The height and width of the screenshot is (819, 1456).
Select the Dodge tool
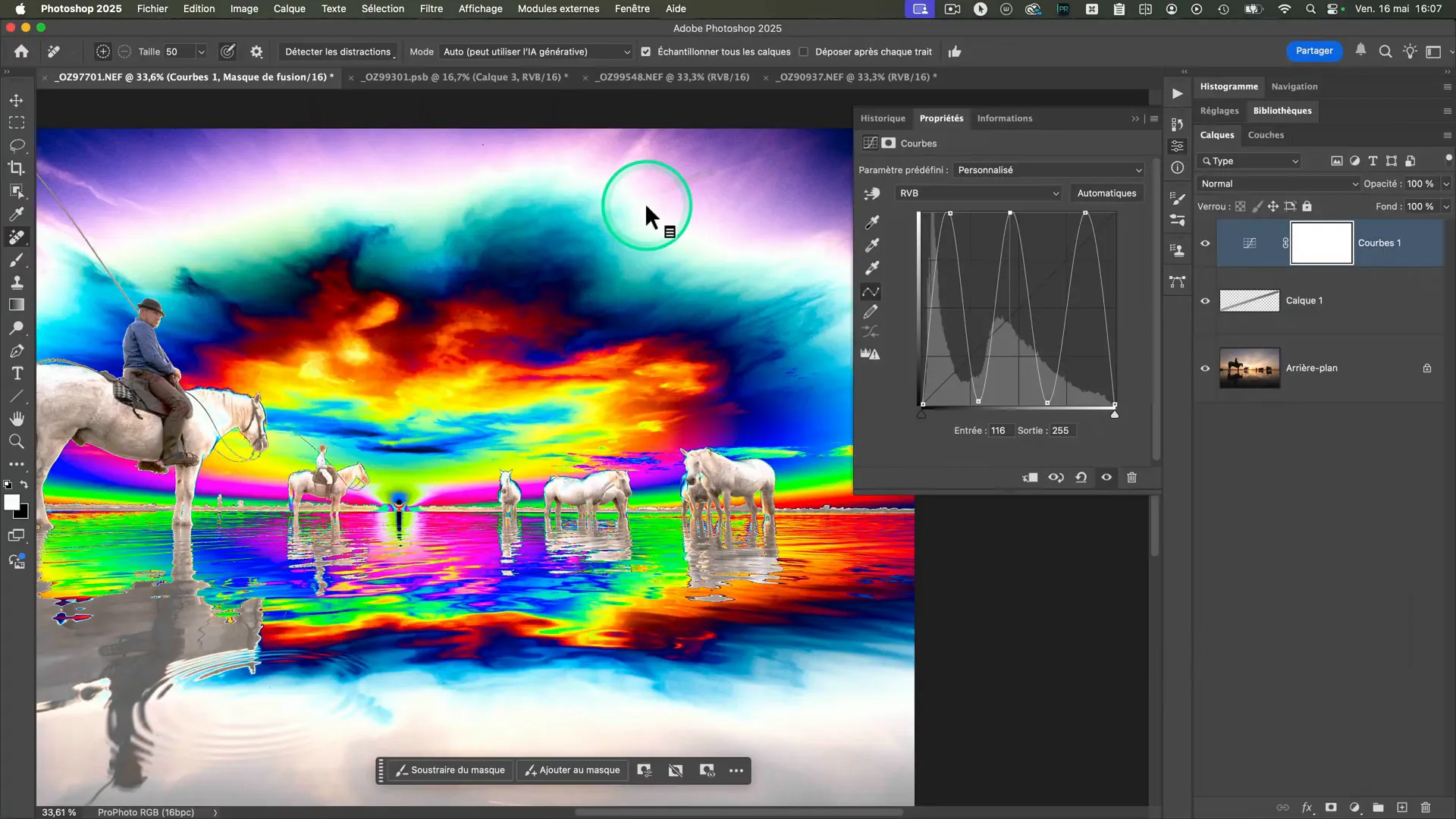pyautogui.click(x=16, y=328)
